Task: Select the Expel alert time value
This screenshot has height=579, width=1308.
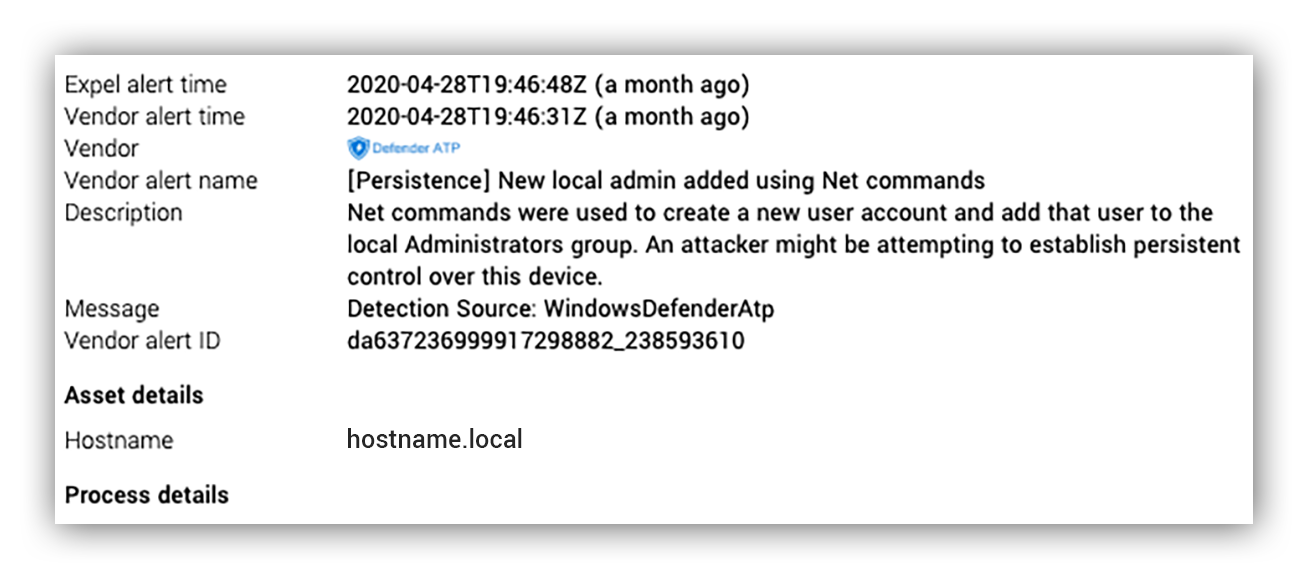Action: 548,84
